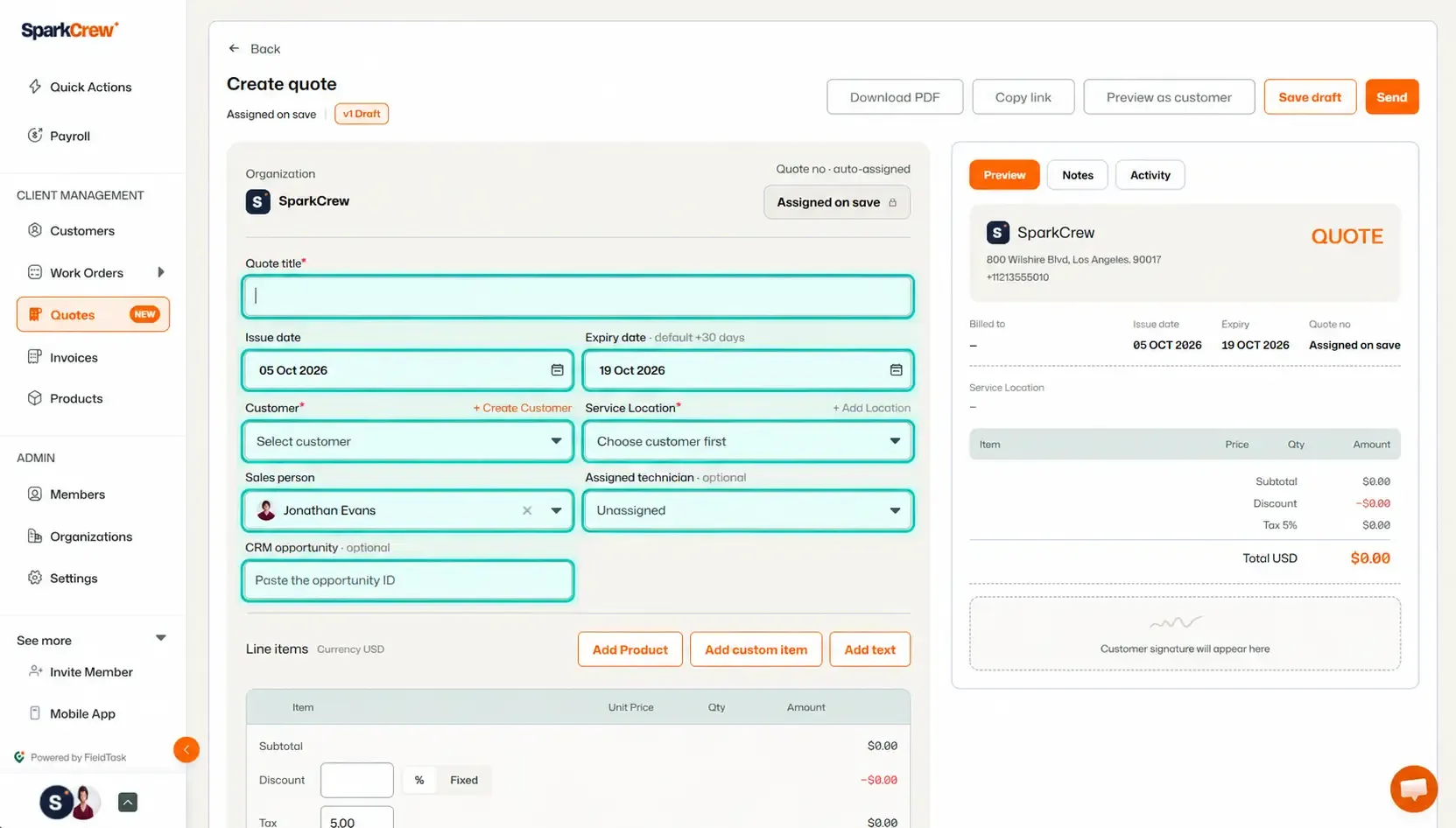1456x828 pixels.
Task: Click the Invite Member icon
Action: [35, 671]
